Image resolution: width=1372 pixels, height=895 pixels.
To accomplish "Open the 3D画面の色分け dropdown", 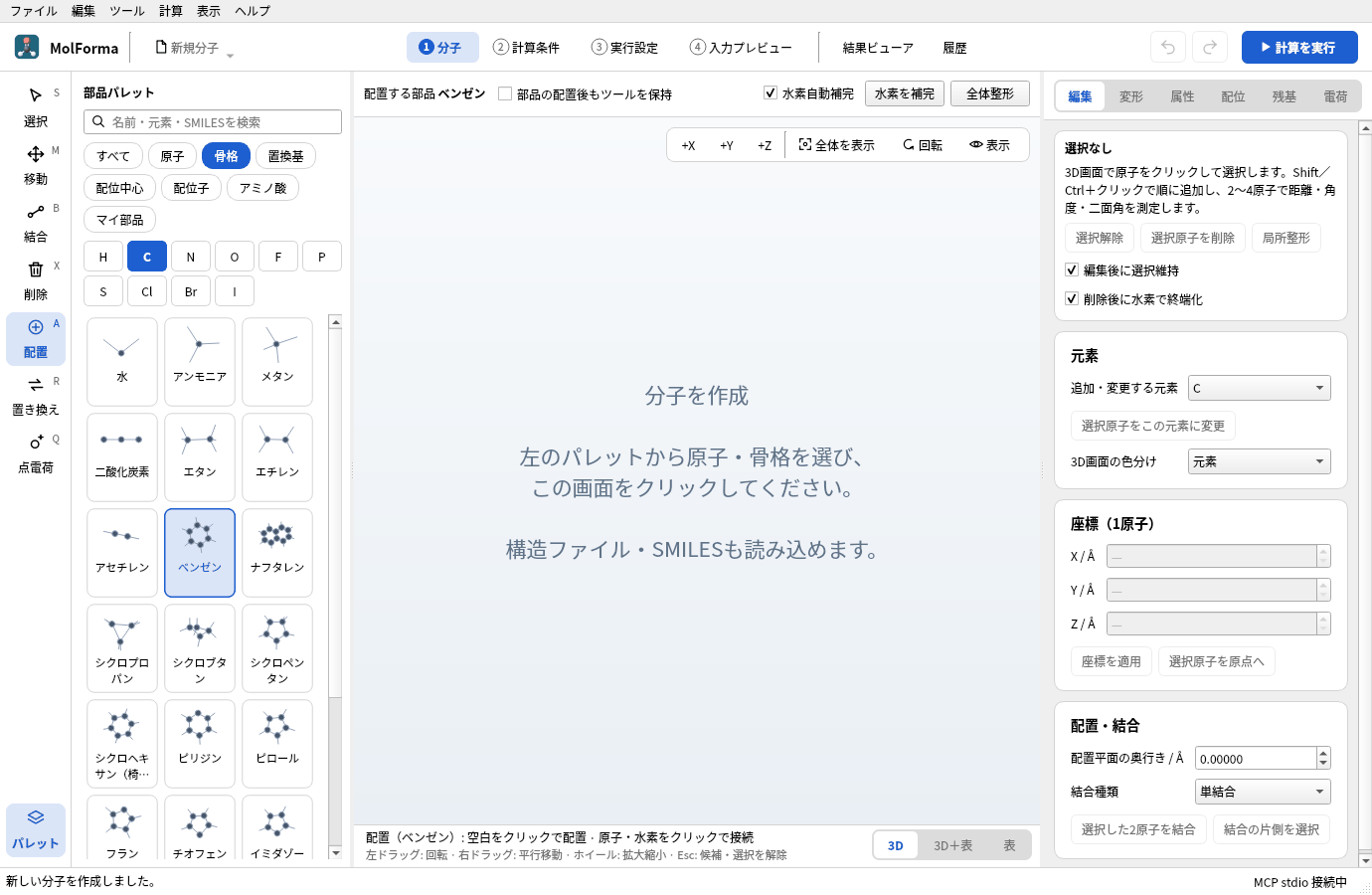I will tap(1260, 461).
